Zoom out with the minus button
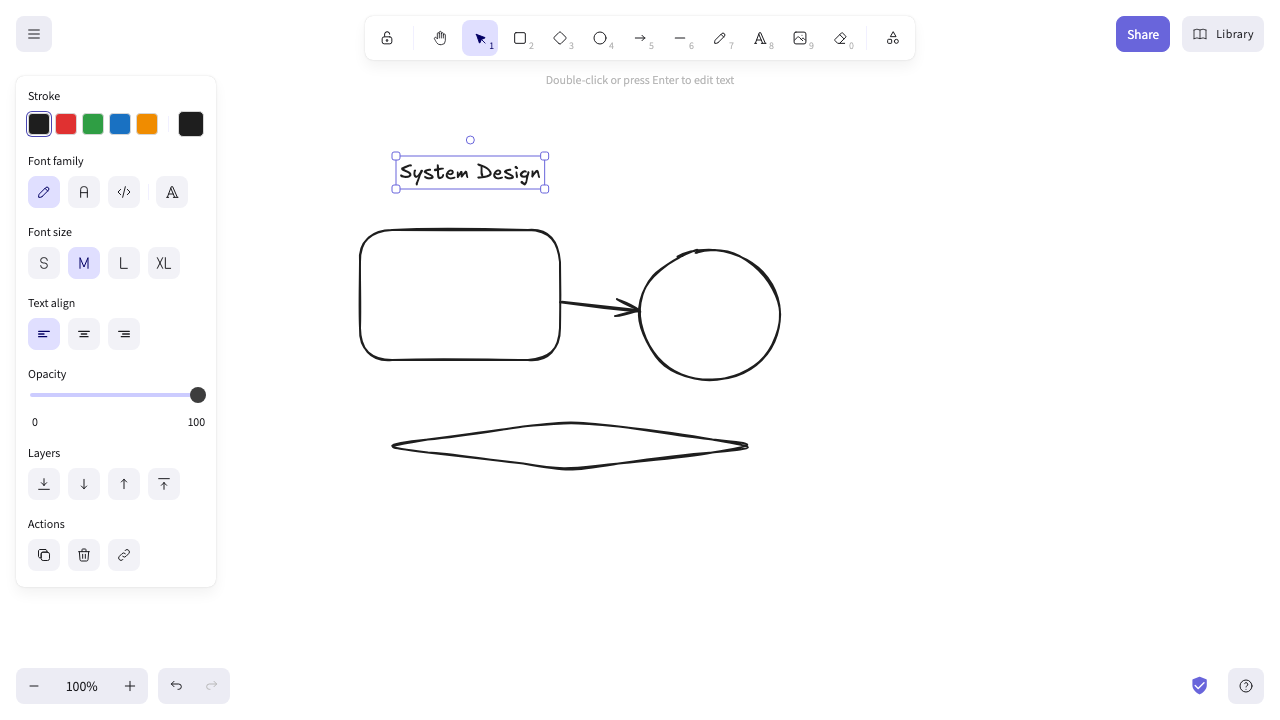The image size is (1280, 720). (34, 686)
